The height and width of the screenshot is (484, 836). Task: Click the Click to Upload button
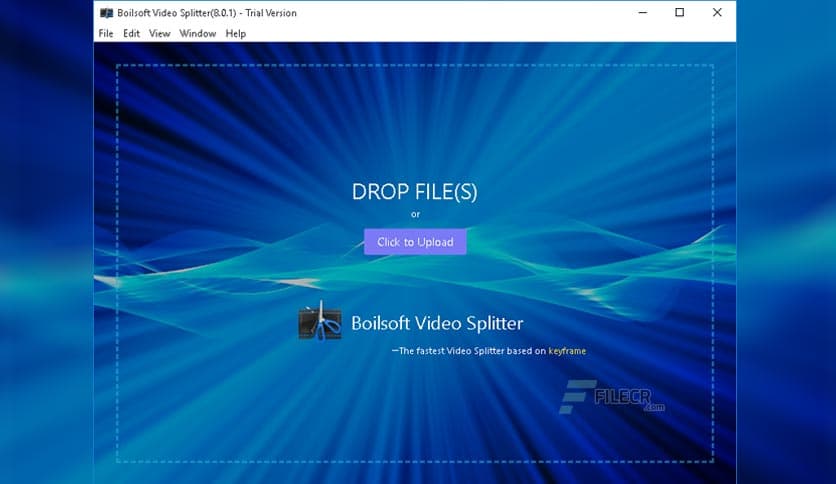pyautogui.click(x=415, y=242)
